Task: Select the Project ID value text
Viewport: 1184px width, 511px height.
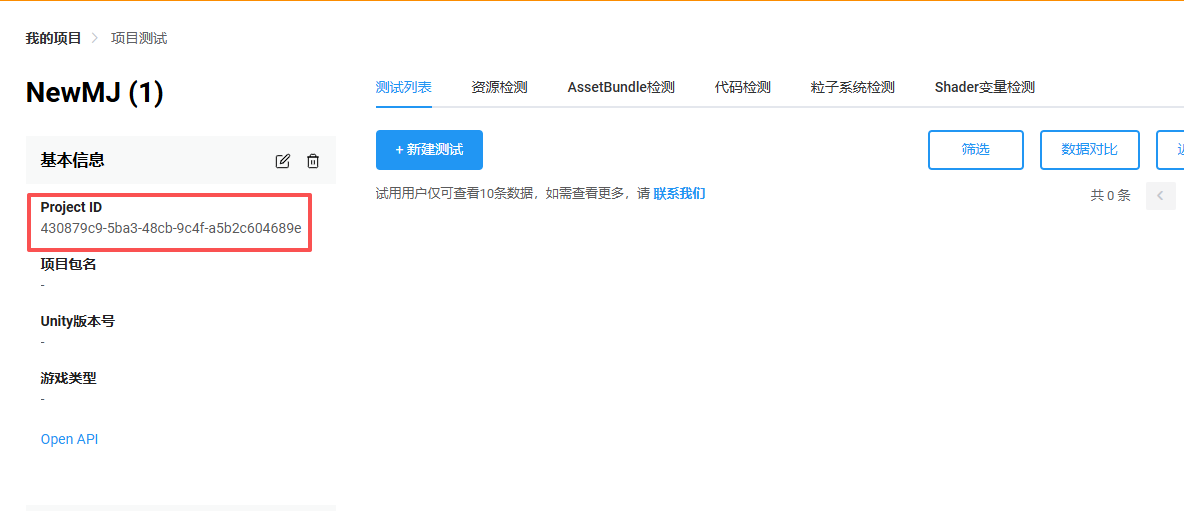Action: [171, 227]
